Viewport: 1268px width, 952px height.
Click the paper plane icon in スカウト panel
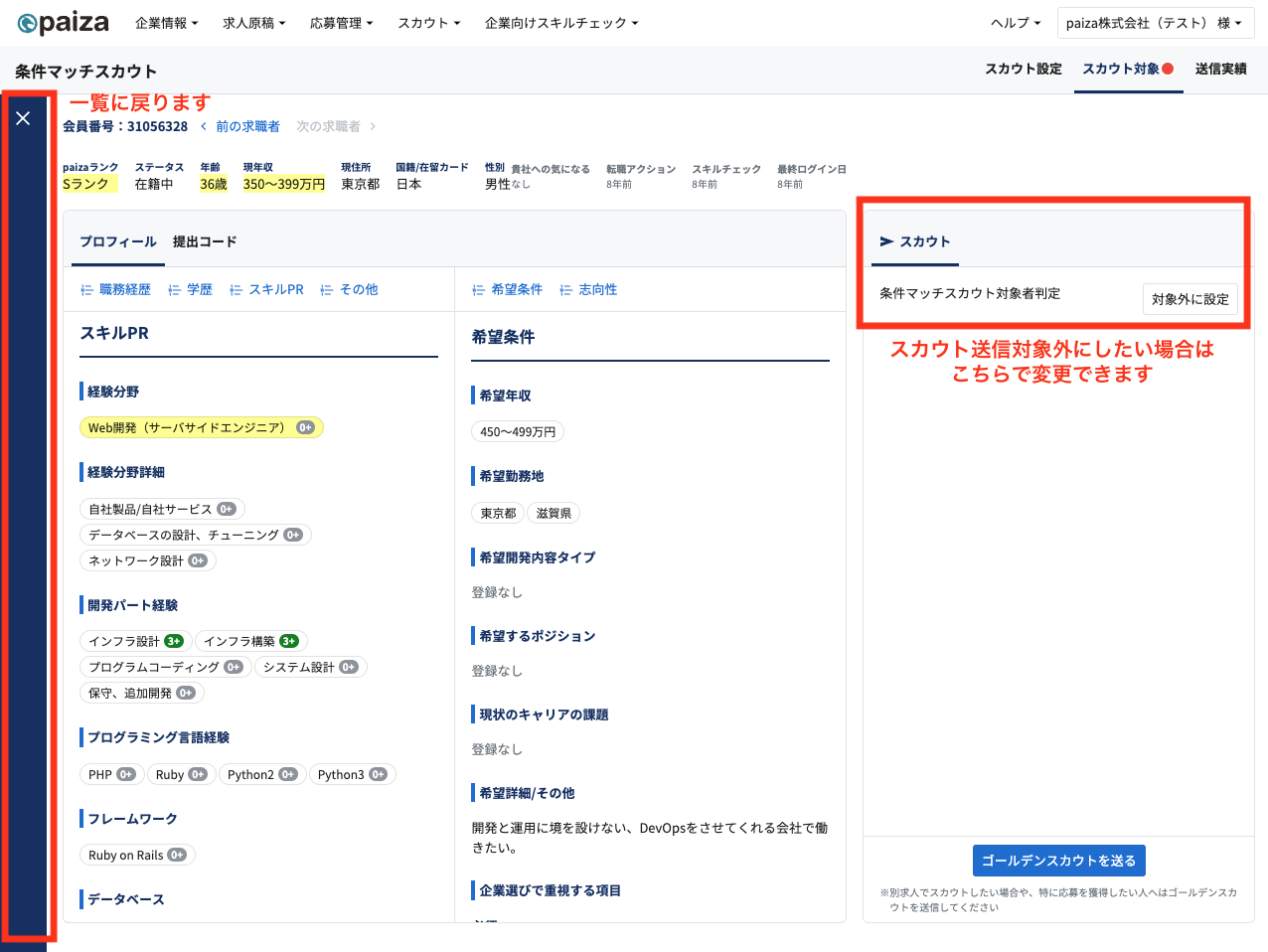click(886, 241)
